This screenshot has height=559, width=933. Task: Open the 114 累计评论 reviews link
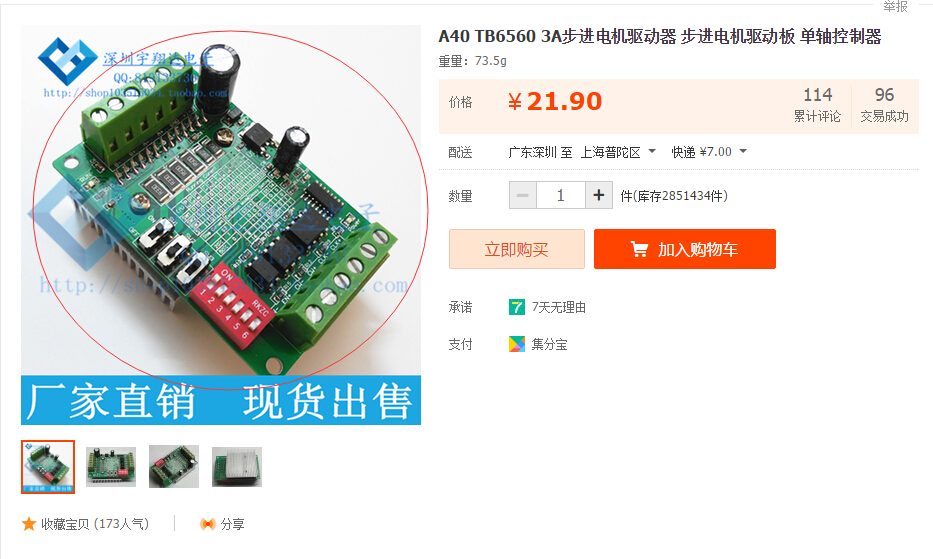pos(817,104)
